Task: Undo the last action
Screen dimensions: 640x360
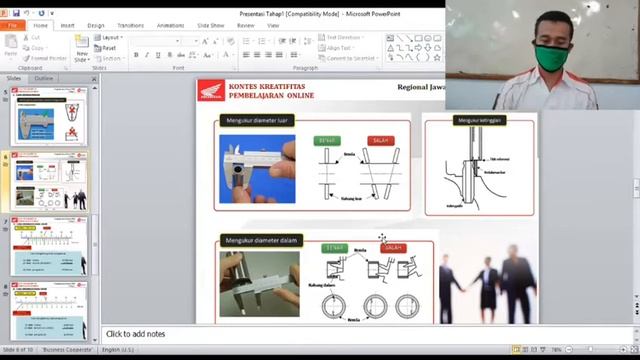Action: pos(27,13)
